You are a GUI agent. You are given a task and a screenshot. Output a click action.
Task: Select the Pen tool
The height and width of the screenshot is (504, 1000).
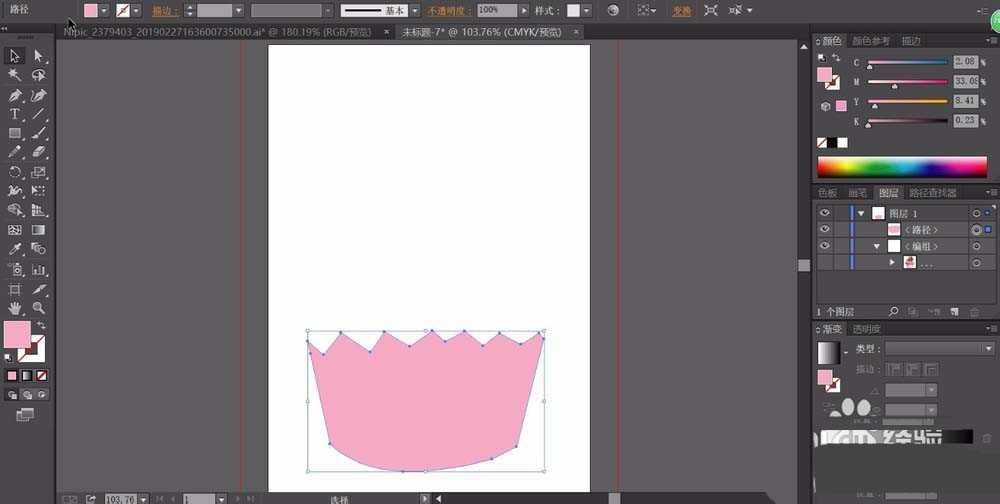[x=15, y=95]
